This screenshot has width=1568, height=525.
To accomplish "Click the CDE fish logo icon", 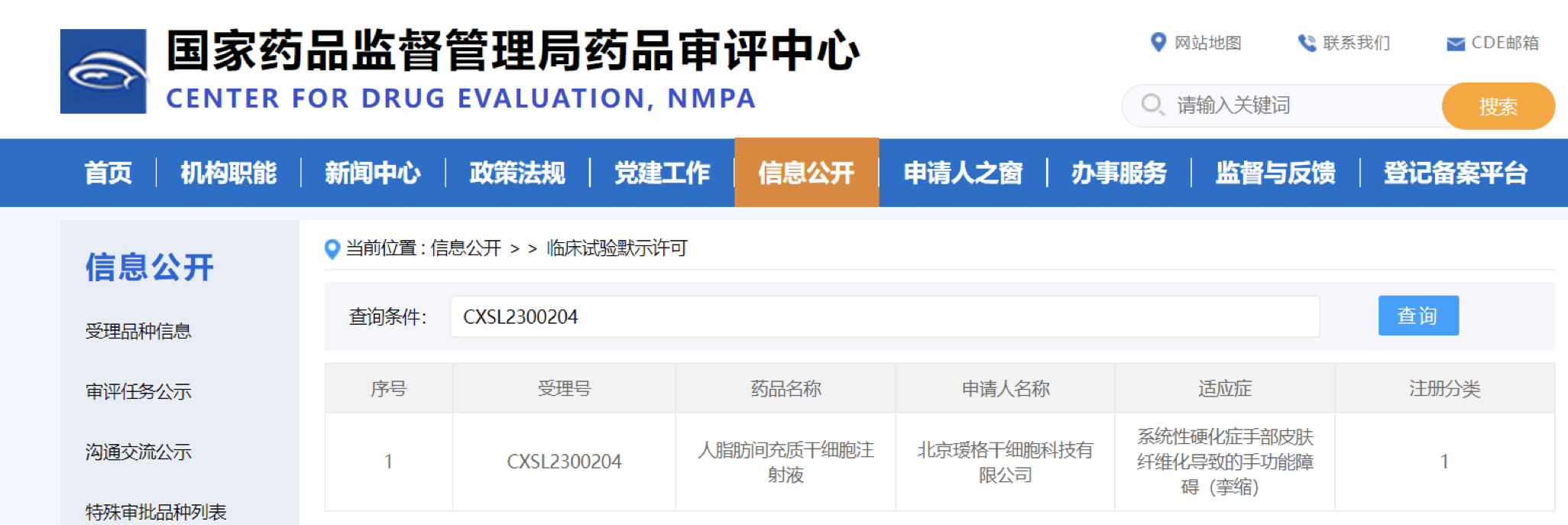I will (x=103, y=72).
